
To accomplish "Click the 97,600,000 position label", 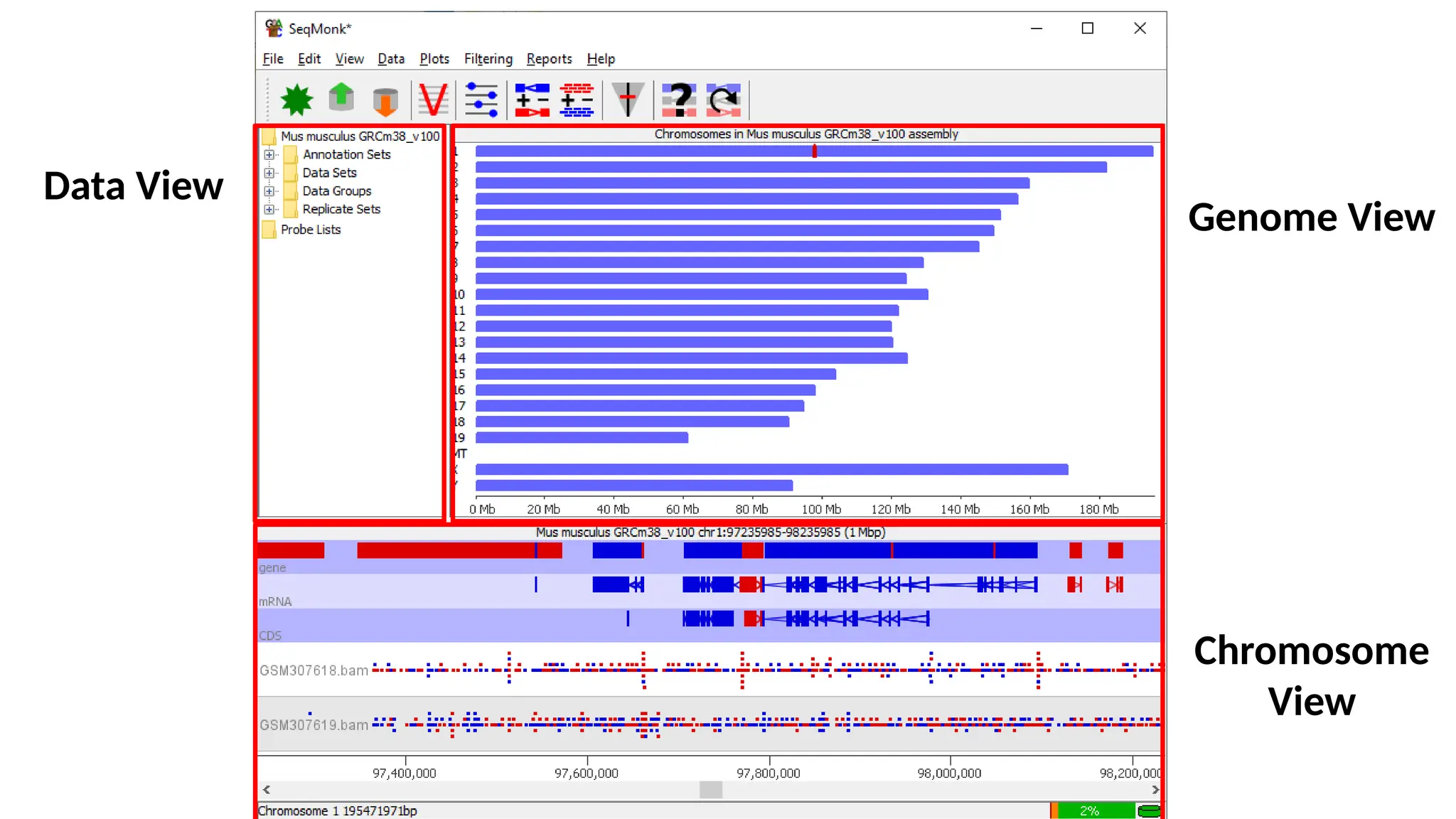I will [587, 773].
